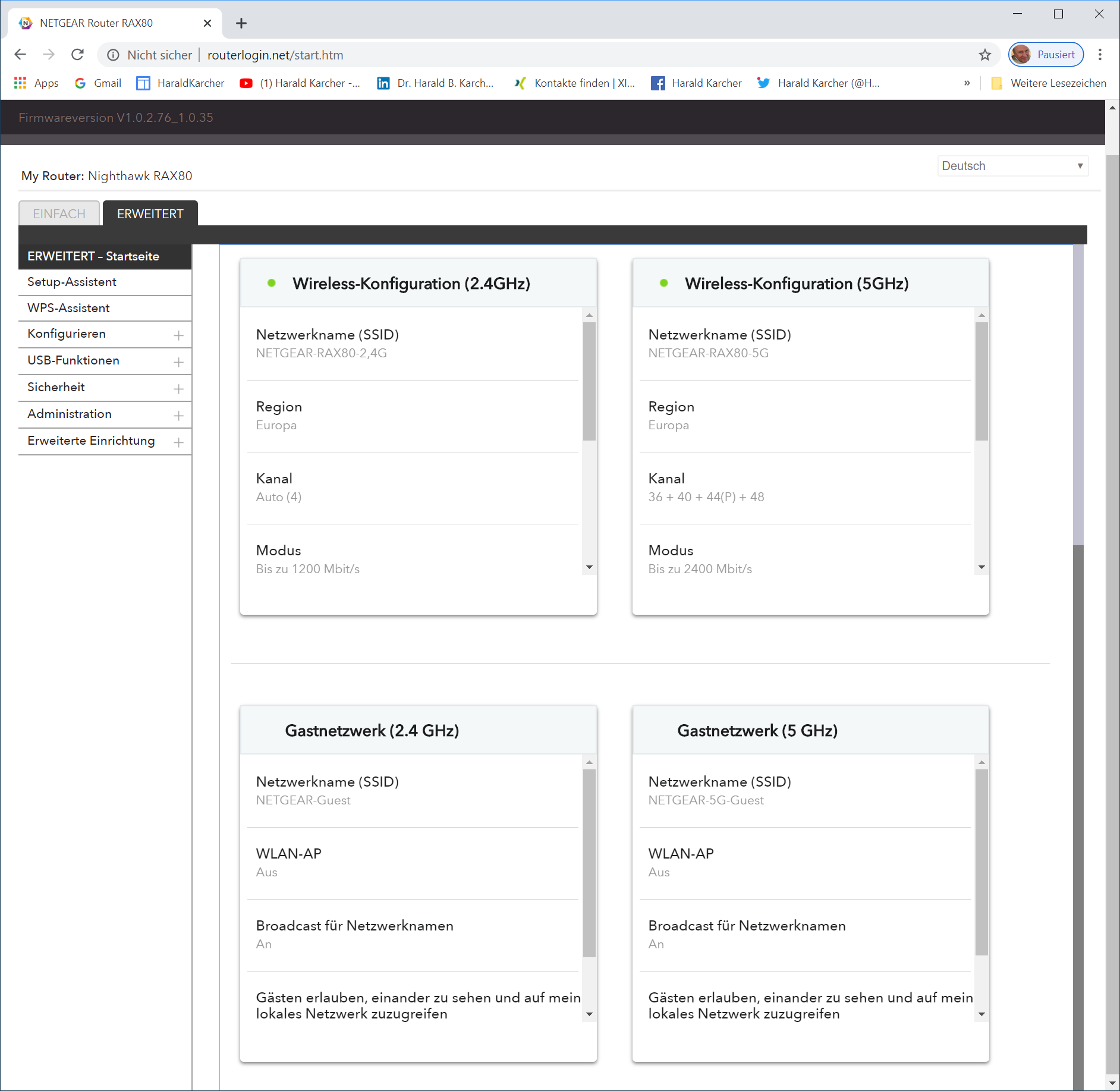1120x1091 pixels.
Task: Select the ERWEITERT tab
Action: pyautogui.click(x=150, y=214)
